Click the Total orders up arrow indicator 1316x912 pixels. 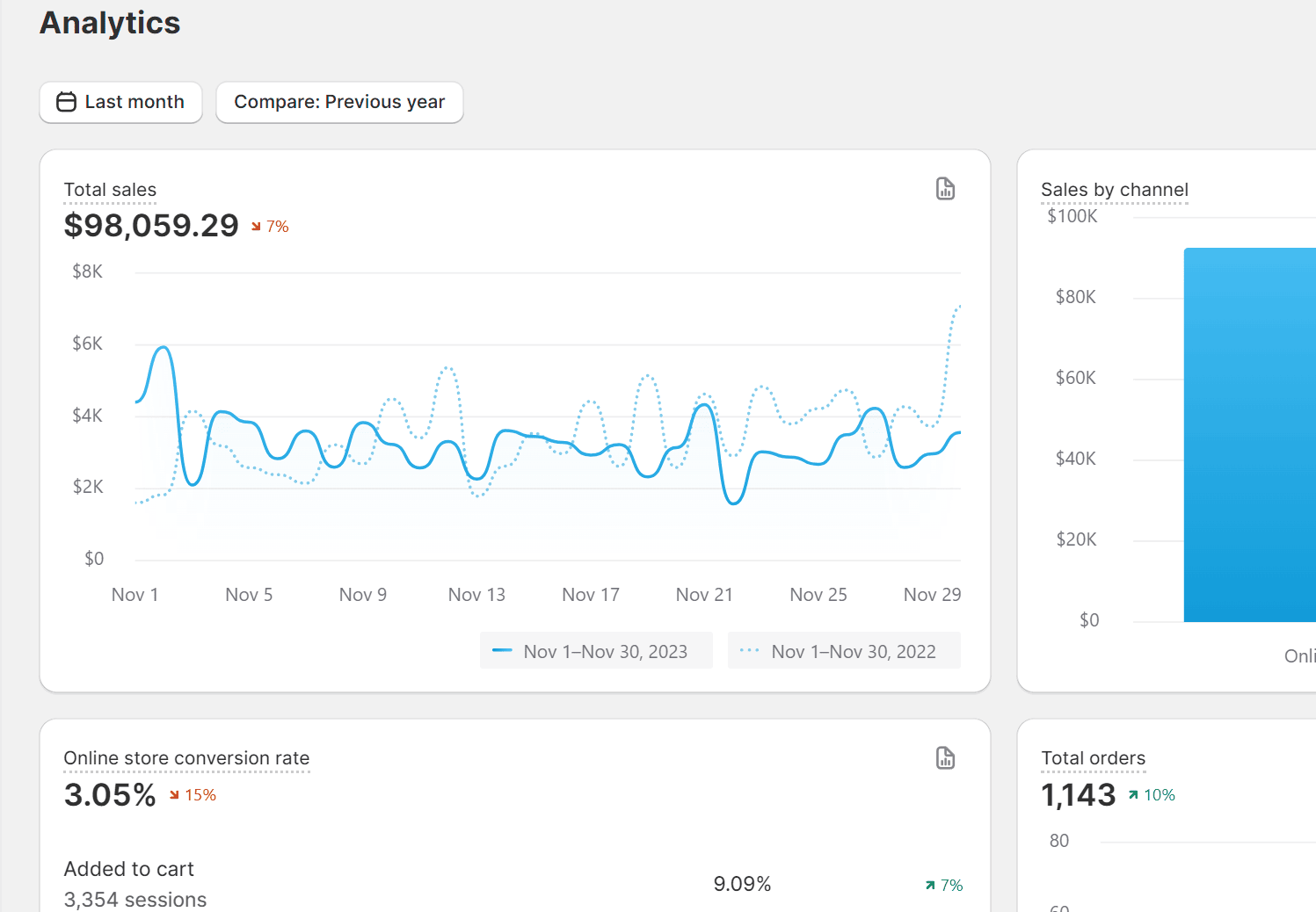click(1133, 795)
